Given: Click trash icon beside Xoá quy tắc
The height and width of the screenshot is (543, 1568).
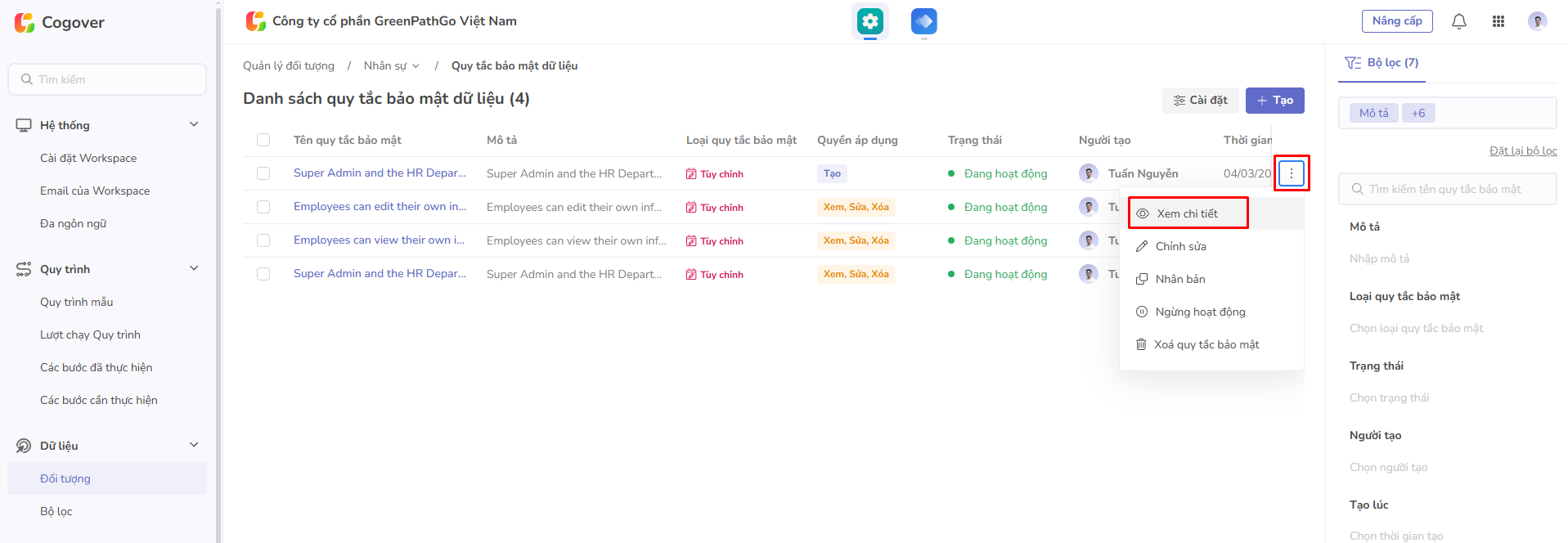Looking at the screenshot, I should point(1141,344).
